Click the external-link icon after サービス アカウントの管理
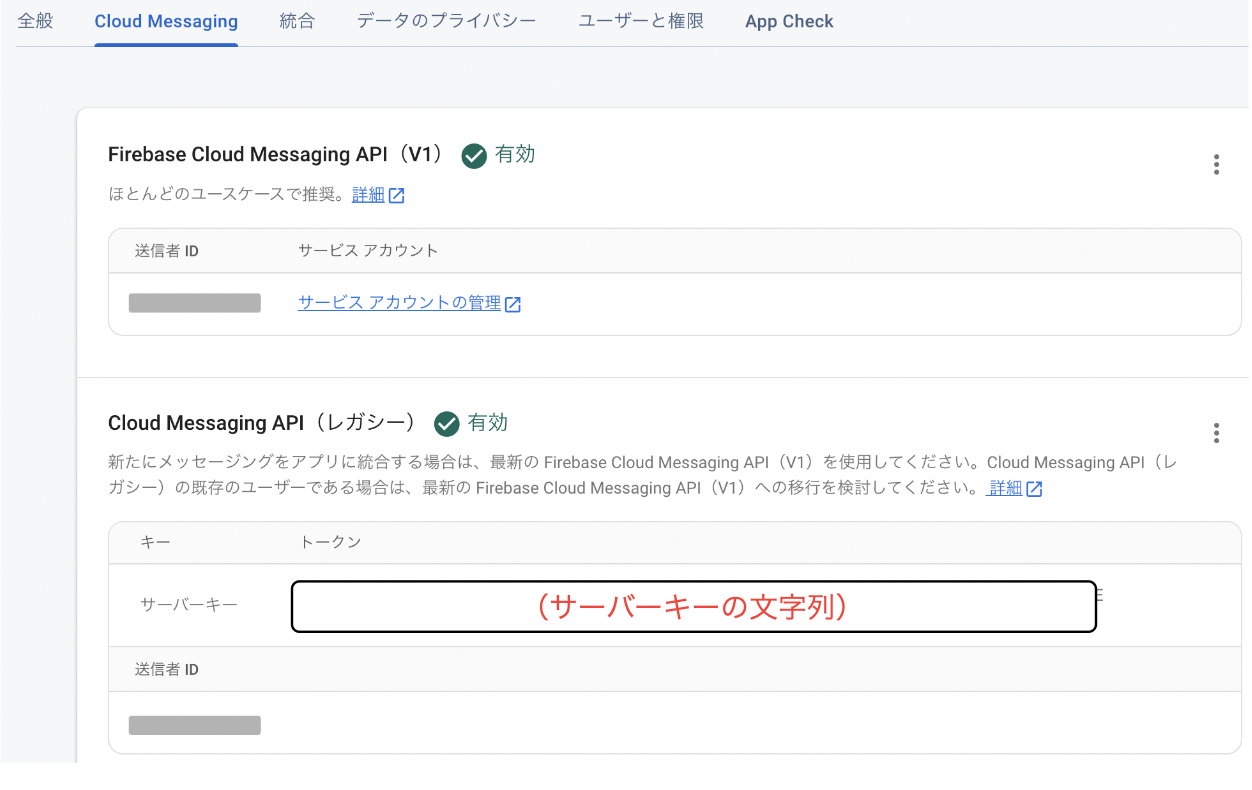The height and width of the screenshot is (790, 1252). (513, 304)
